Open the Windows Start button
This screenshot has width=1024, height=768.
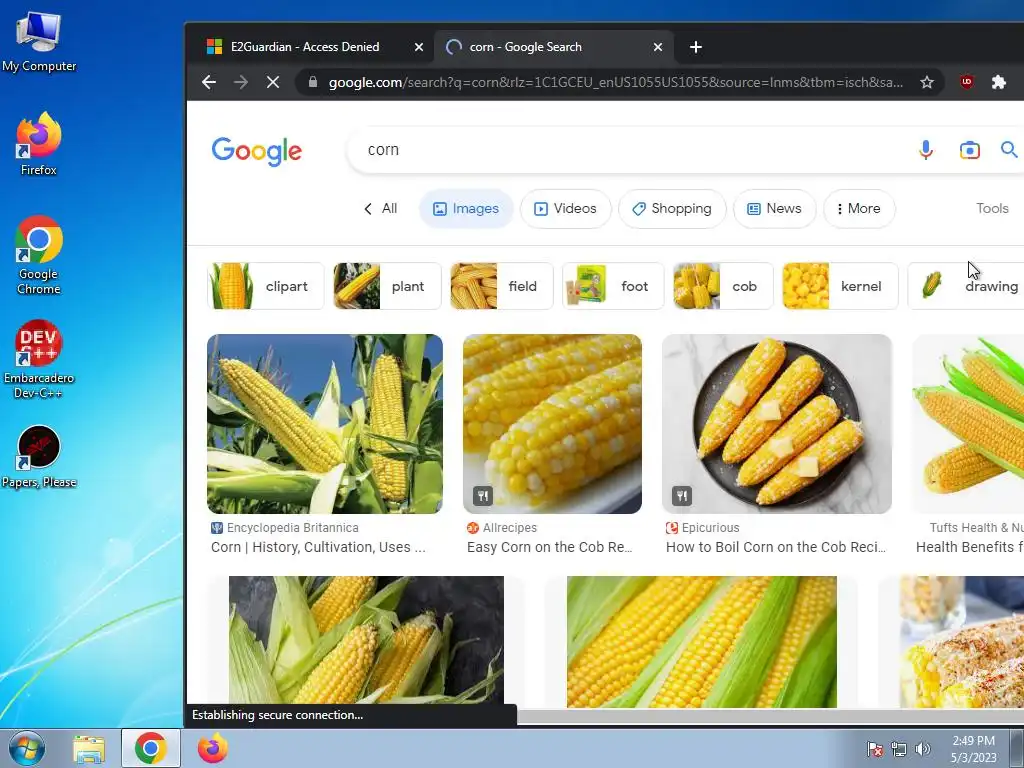pyautogui.click(x=27, y=748)
